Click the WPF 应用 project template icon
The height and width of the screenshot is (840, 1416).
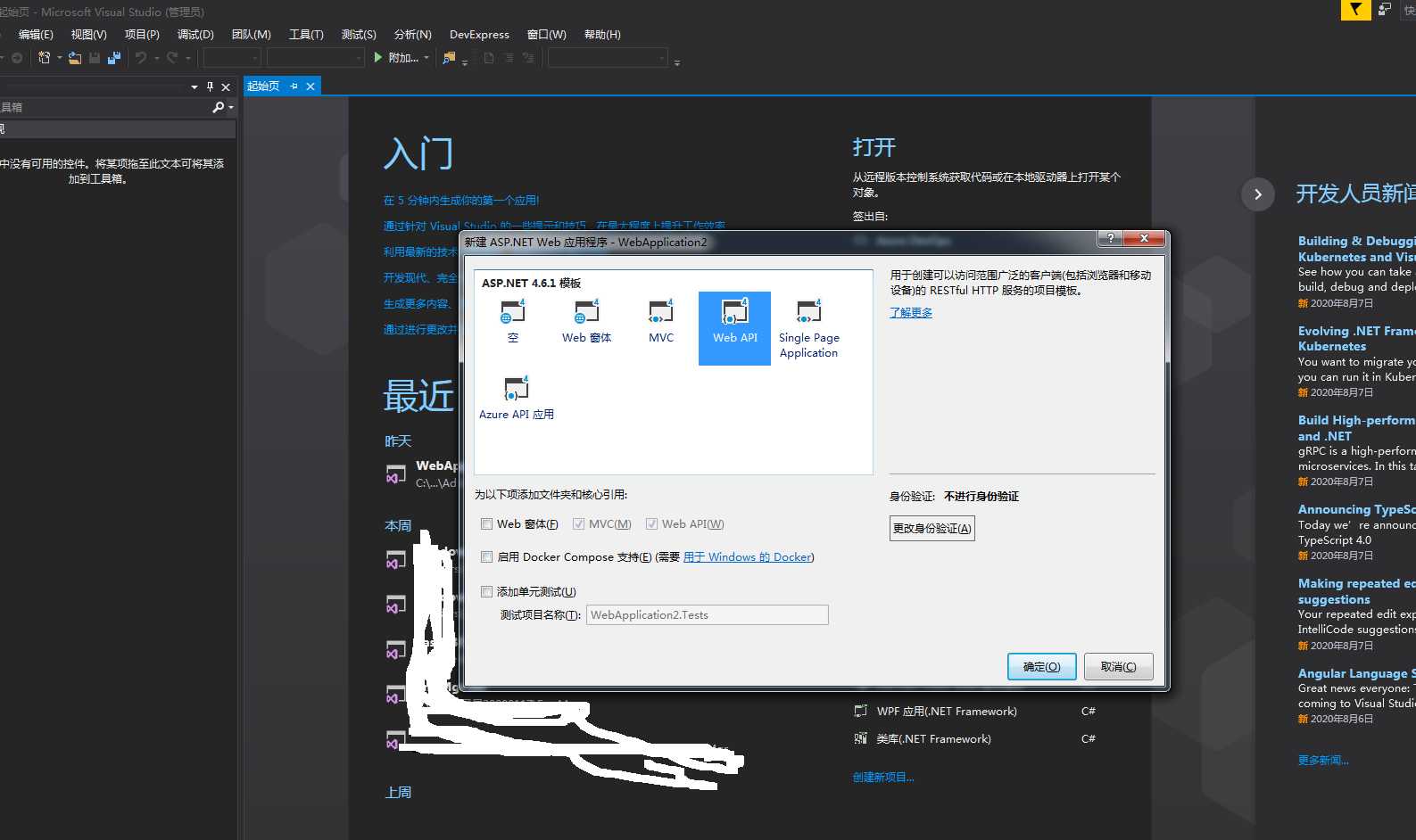coord(860,711)
